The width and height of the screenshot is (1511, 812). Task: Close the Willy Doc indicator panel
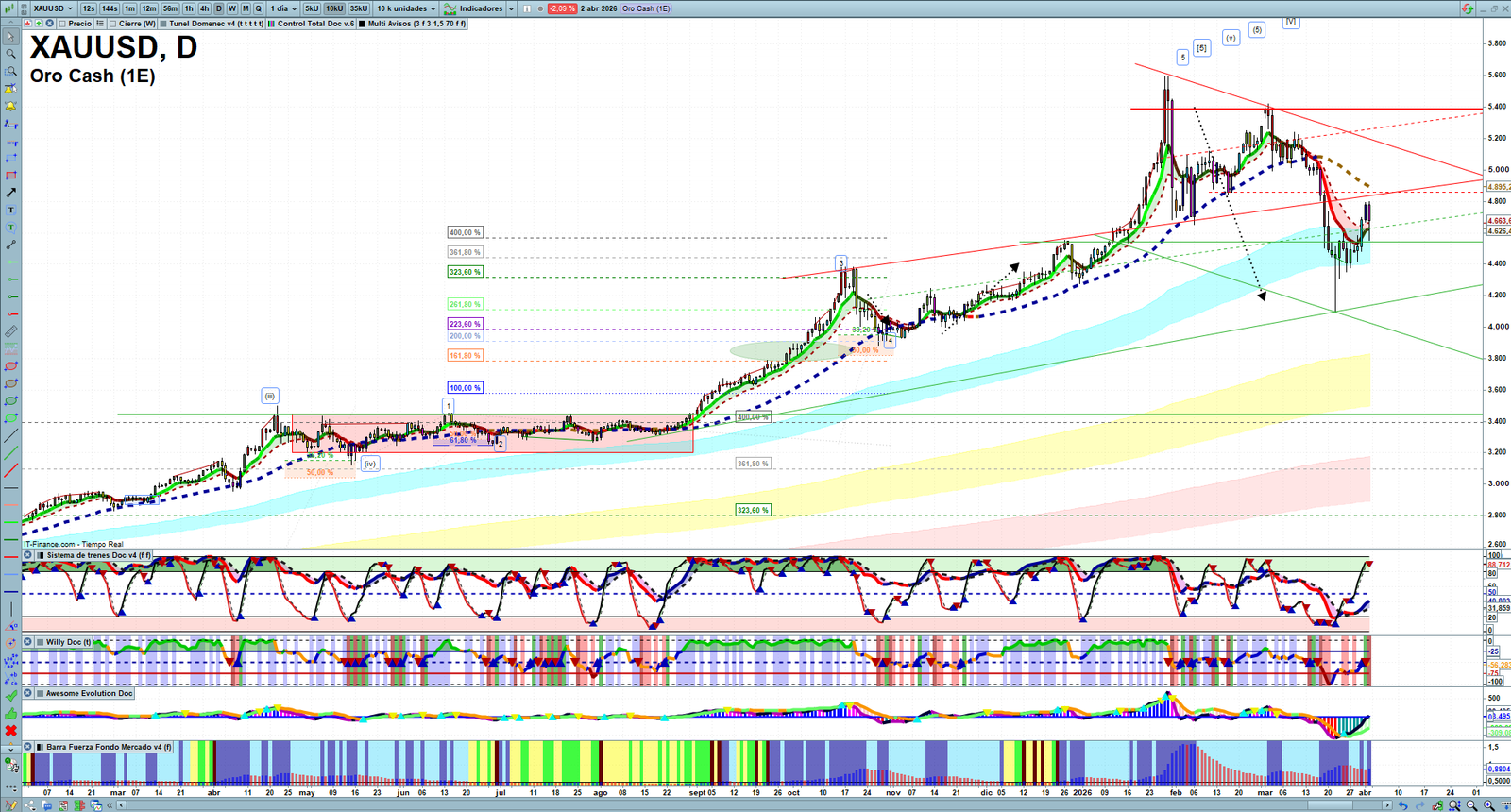click(28, 642)
